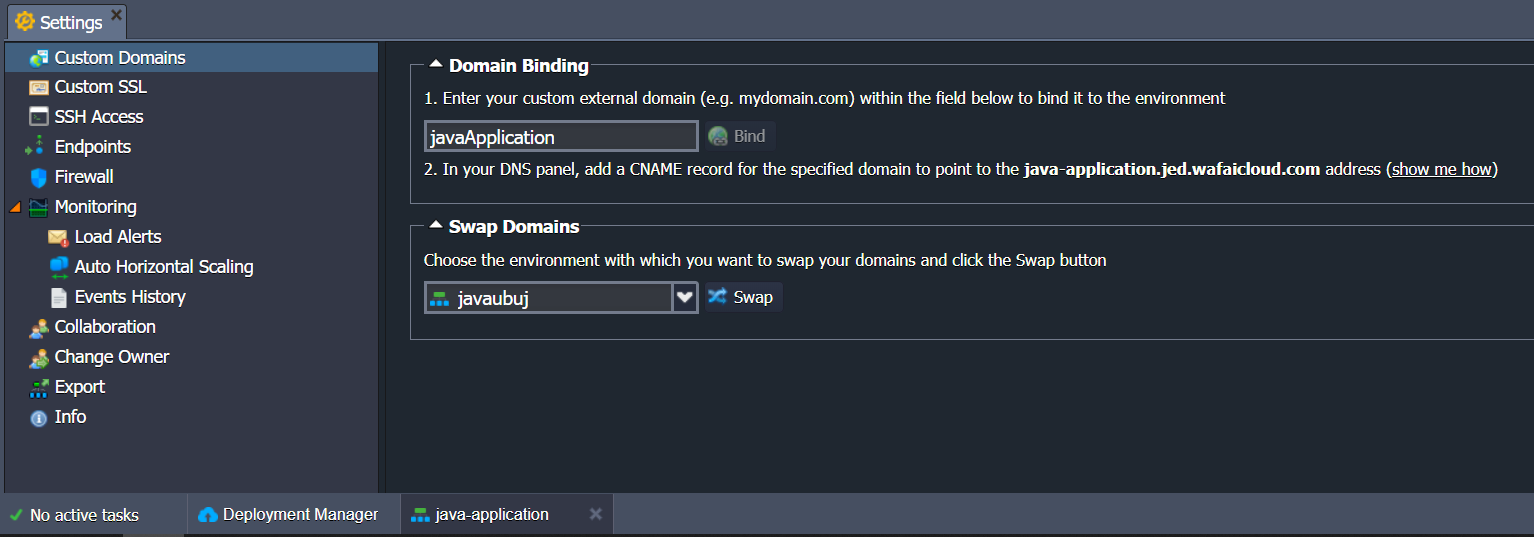Image resolution: width=1534 pixels, height=537 pixels.
Task: Open the javaubuj environment dropdown arrow
Action: (x=685, y=297)
